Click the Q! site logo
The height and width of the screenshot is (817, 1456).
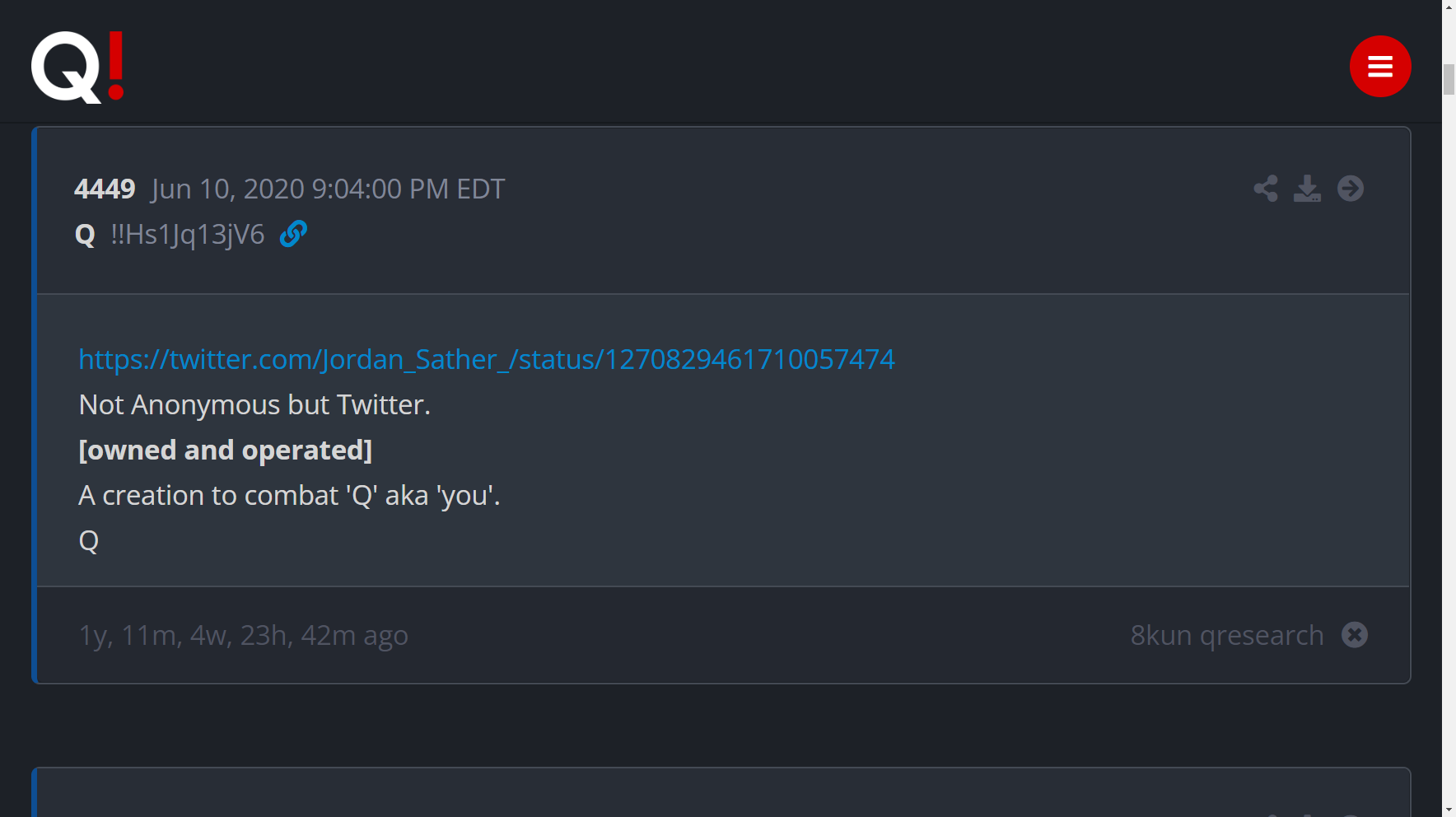click(77, 67)
